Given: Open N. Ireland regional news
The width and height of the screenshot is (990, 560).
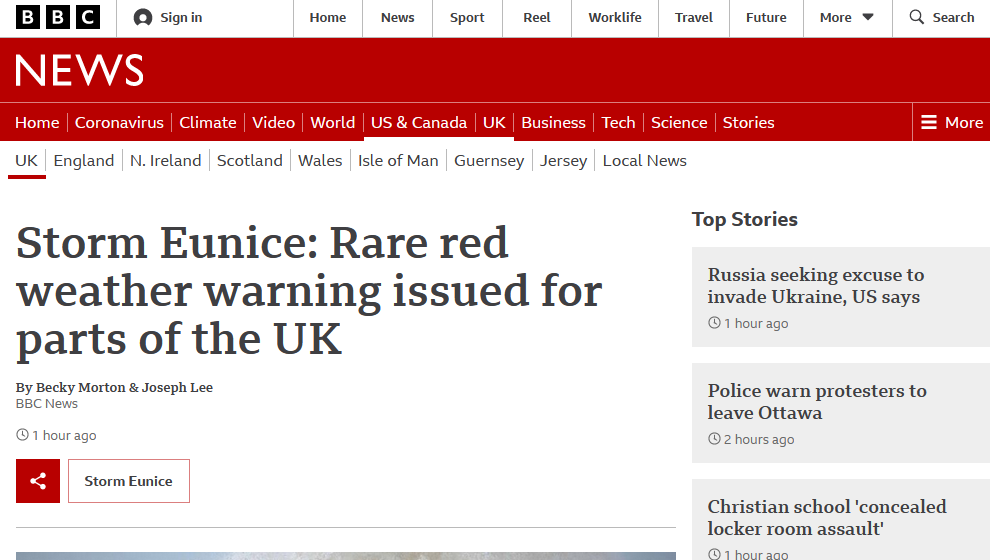Looking at the screenshot, I should pyautogui.click(x=165, y=161).
